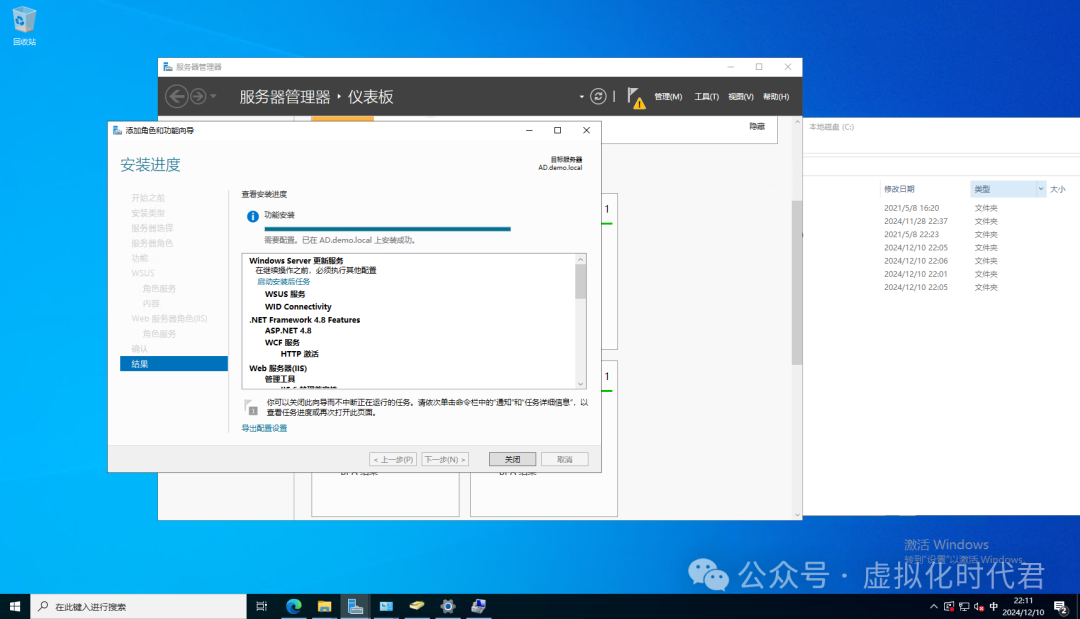Select the Explorer row dated 2024/12/10 22:06
This screenshot has height=619, width=1080.
[x=941, y=261]
